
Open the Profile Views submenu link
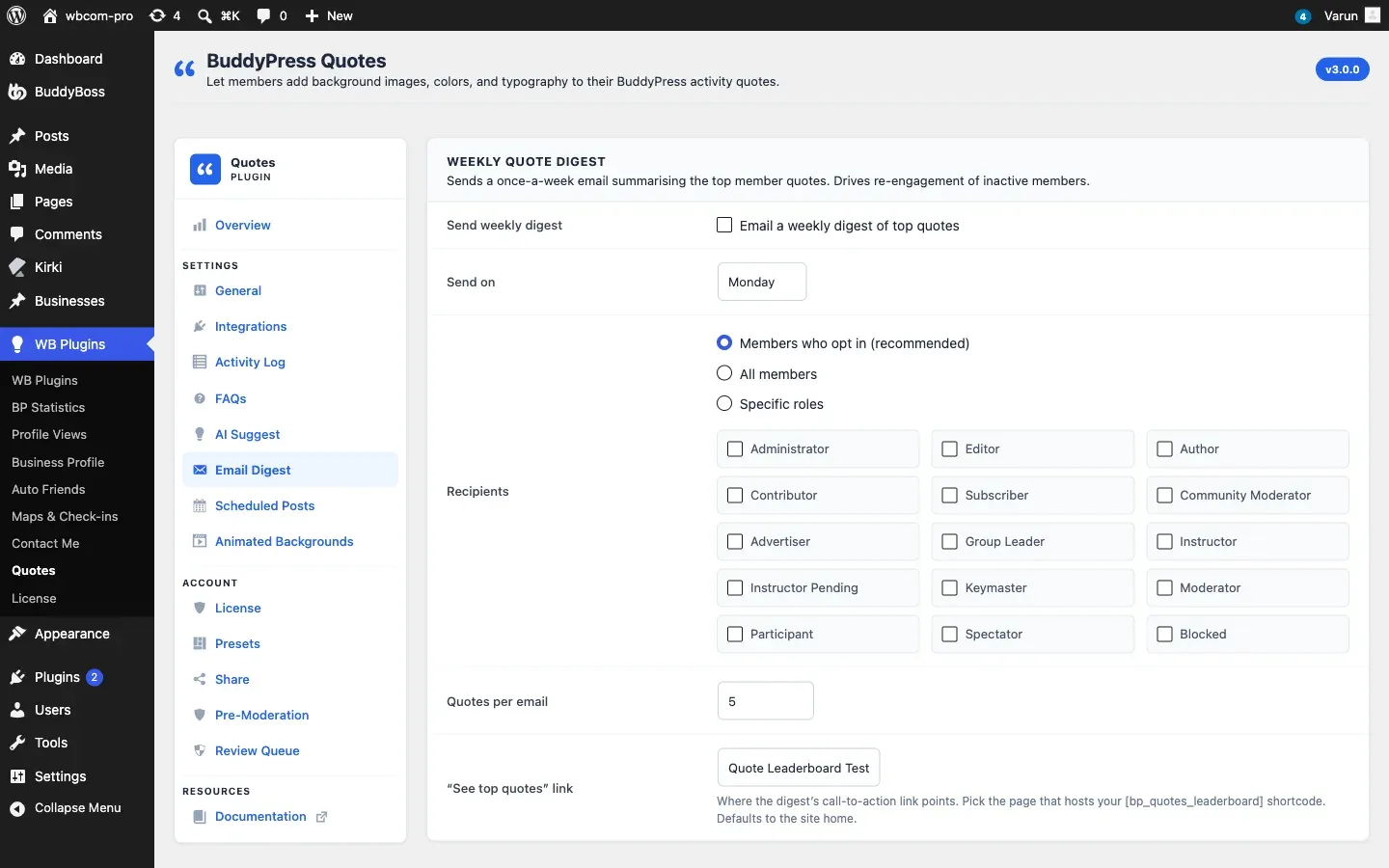(x=49, y=435)
